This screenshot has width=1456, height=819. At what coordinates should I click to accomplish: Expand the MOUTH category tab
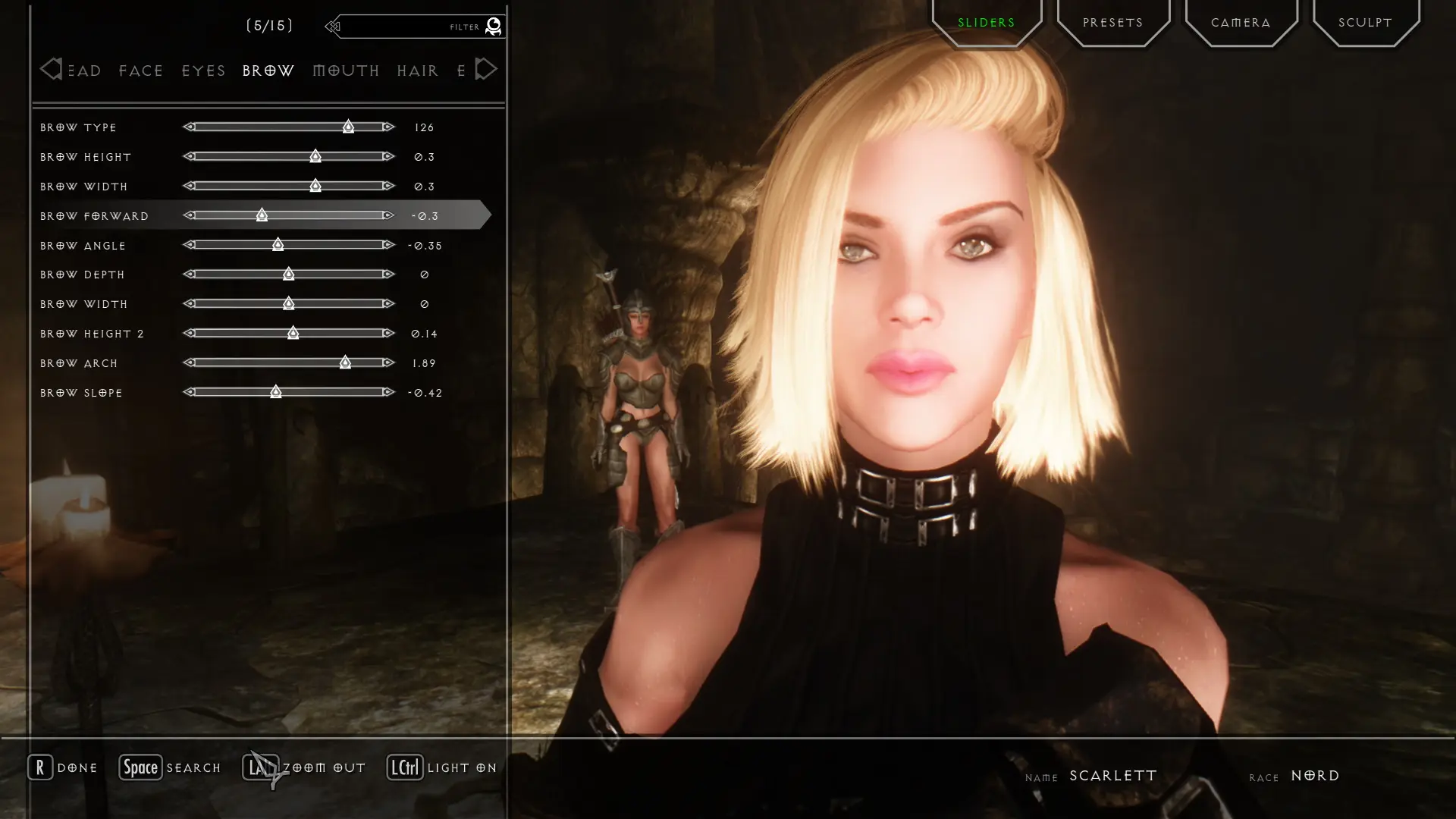coord(346,70)
